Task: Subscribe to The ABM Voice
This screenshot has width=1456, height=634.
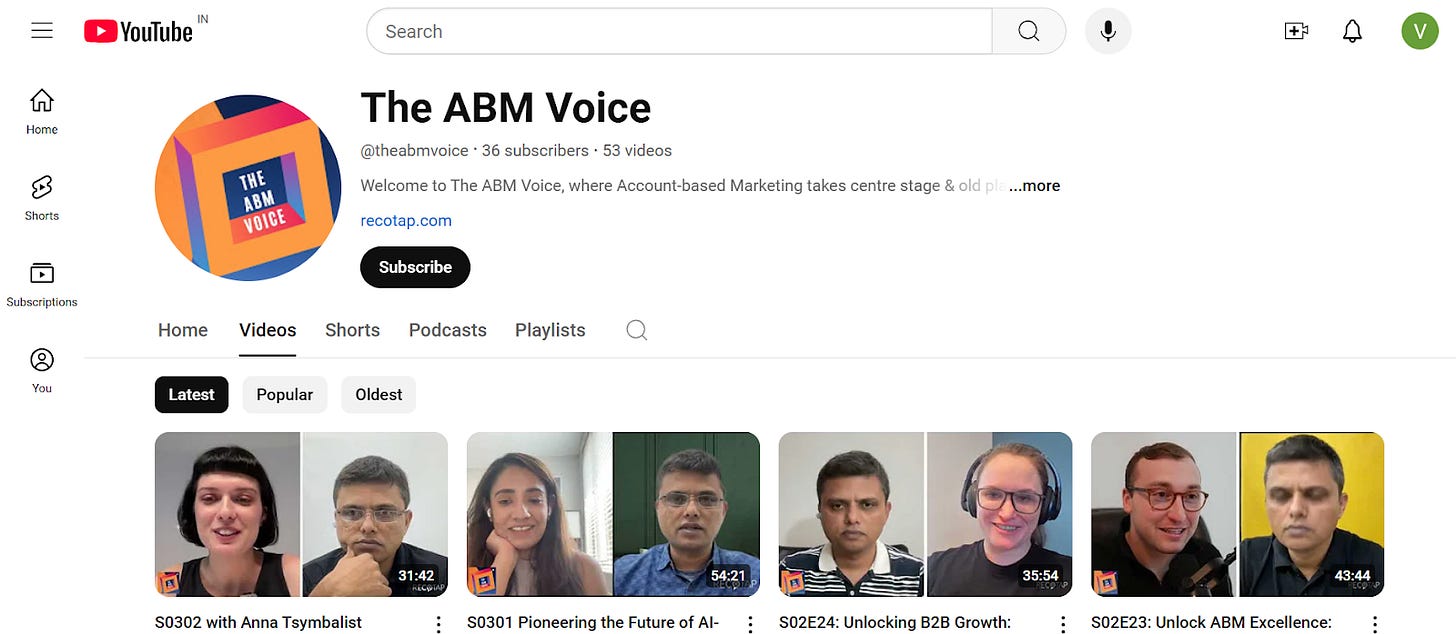Action: 415,267
